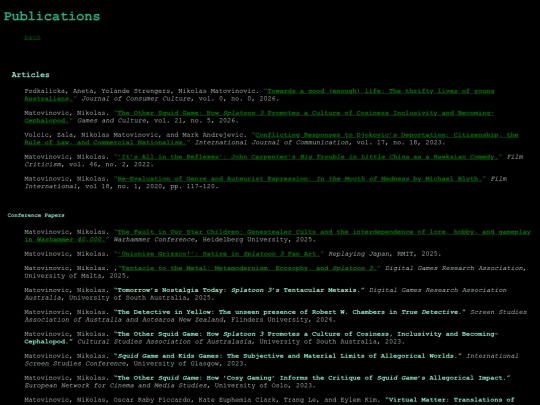The width and height of the screenshot is (540, 405).
Task: Click 'Virtual Matter: Translations of' title text
Action: pos(451,400)
